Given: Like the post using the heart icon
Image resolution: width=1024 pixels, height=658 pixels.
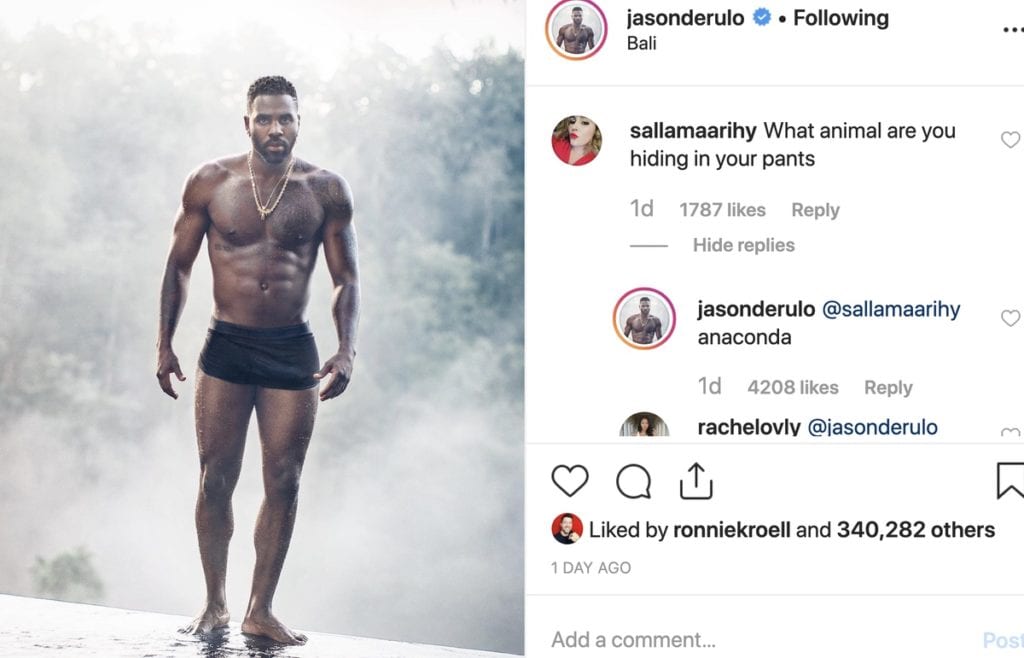Looking at the screenshot, I should coord(571,480).
